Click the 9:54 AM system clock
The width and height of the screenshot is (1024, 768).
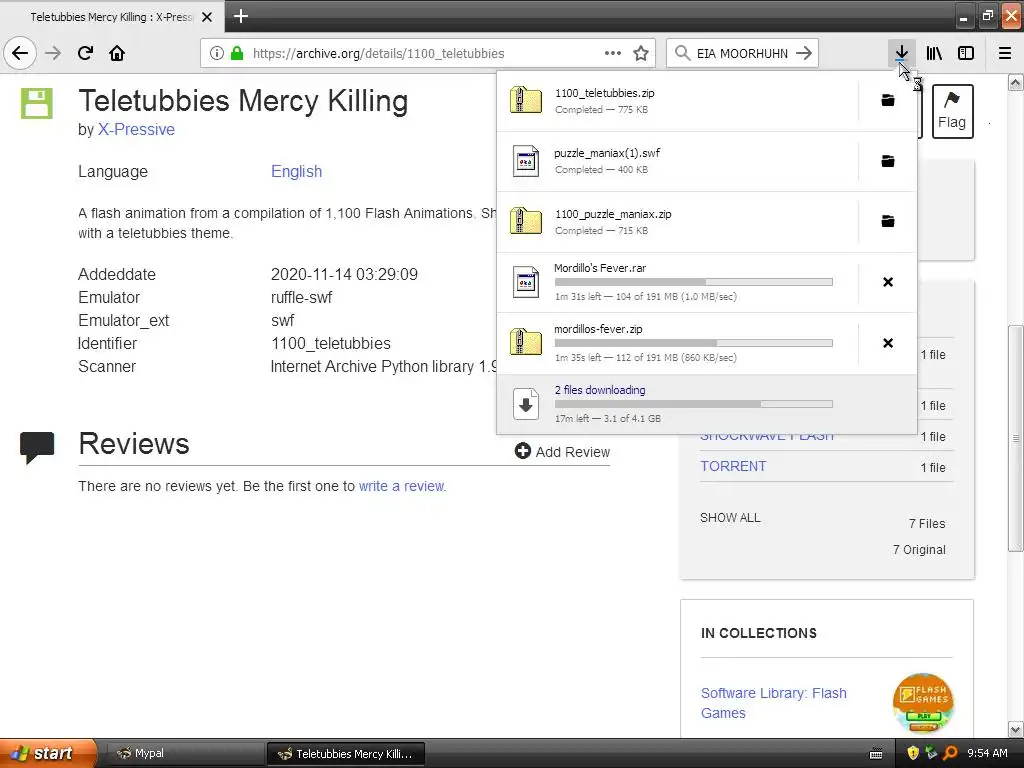[x=987, y=753]
